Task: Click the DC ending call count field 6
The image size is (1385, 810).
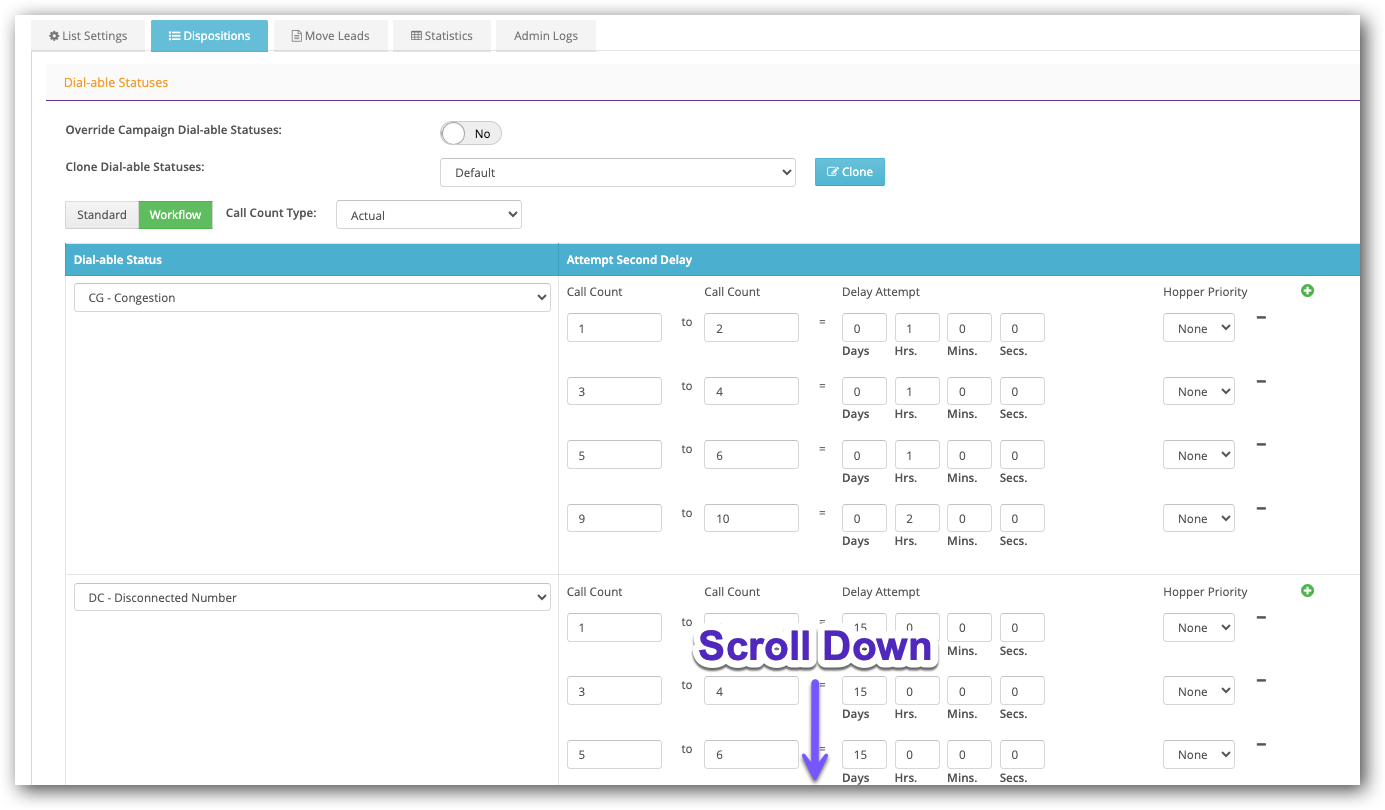Action: (751, 755)
